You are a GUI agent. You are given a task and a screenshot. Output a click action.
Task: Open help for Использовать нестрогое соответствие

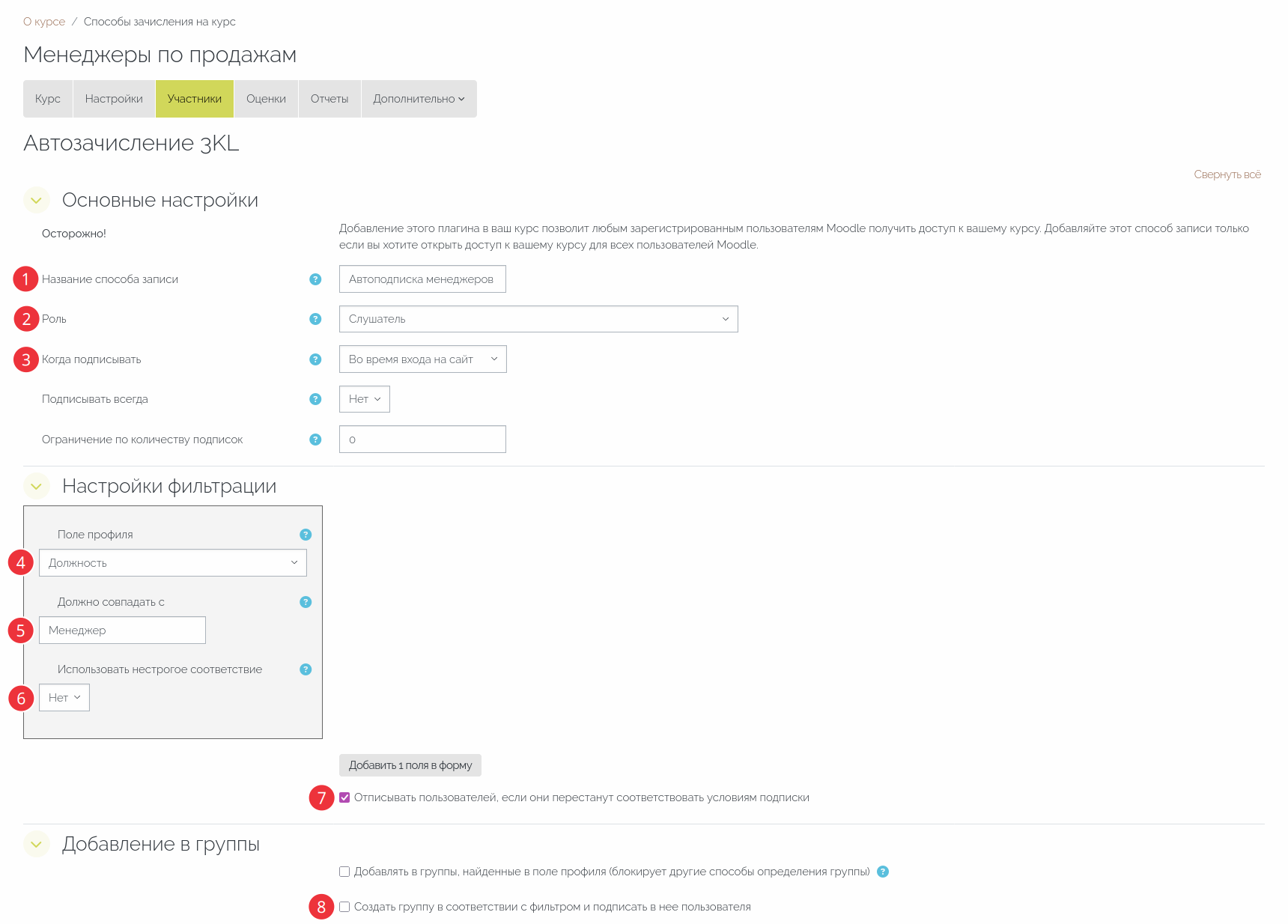[x=306, y=669]
